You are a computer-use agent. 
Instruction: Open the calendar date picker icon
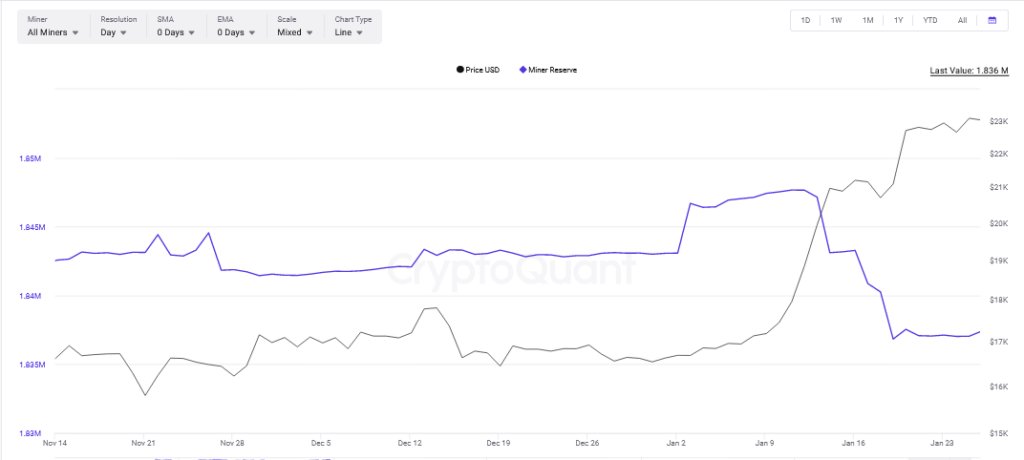click(991, 20)
